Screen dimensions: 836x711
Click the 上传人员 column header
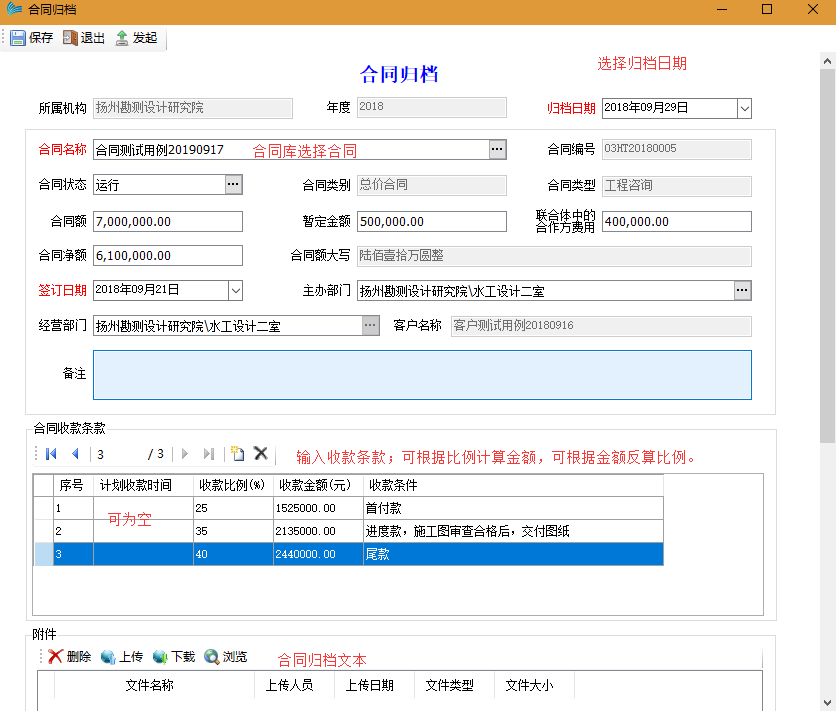click(x=294, y=685)
